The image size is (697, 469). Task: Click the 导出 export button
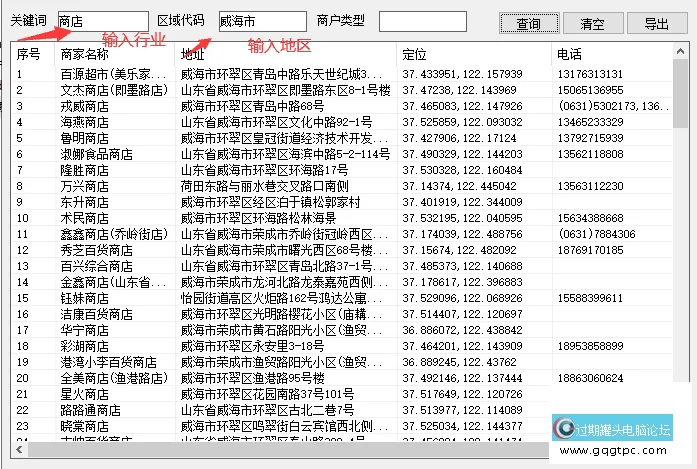[x=657, y=24]
